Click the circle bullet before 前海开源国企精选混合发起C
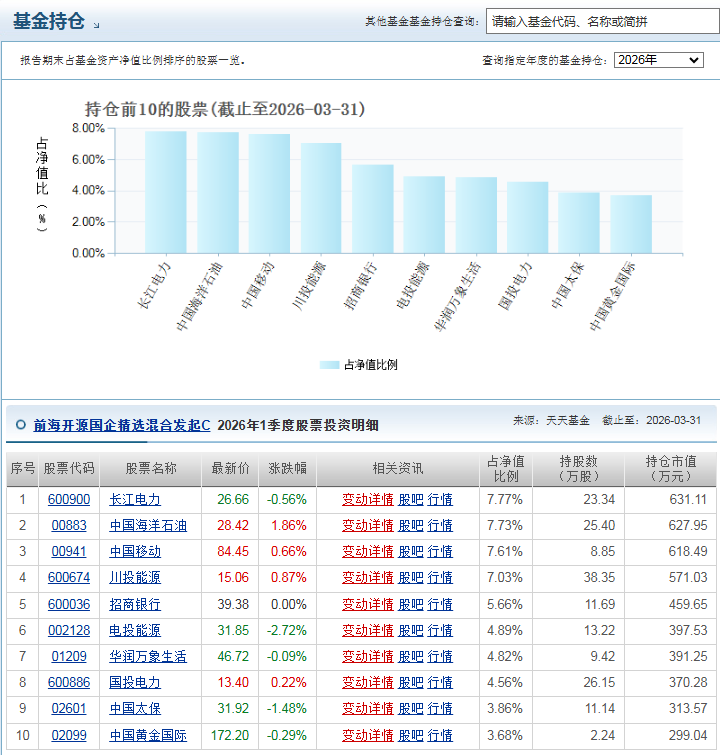The width and height of the screenshot is (720, 755). coord(21,425)
